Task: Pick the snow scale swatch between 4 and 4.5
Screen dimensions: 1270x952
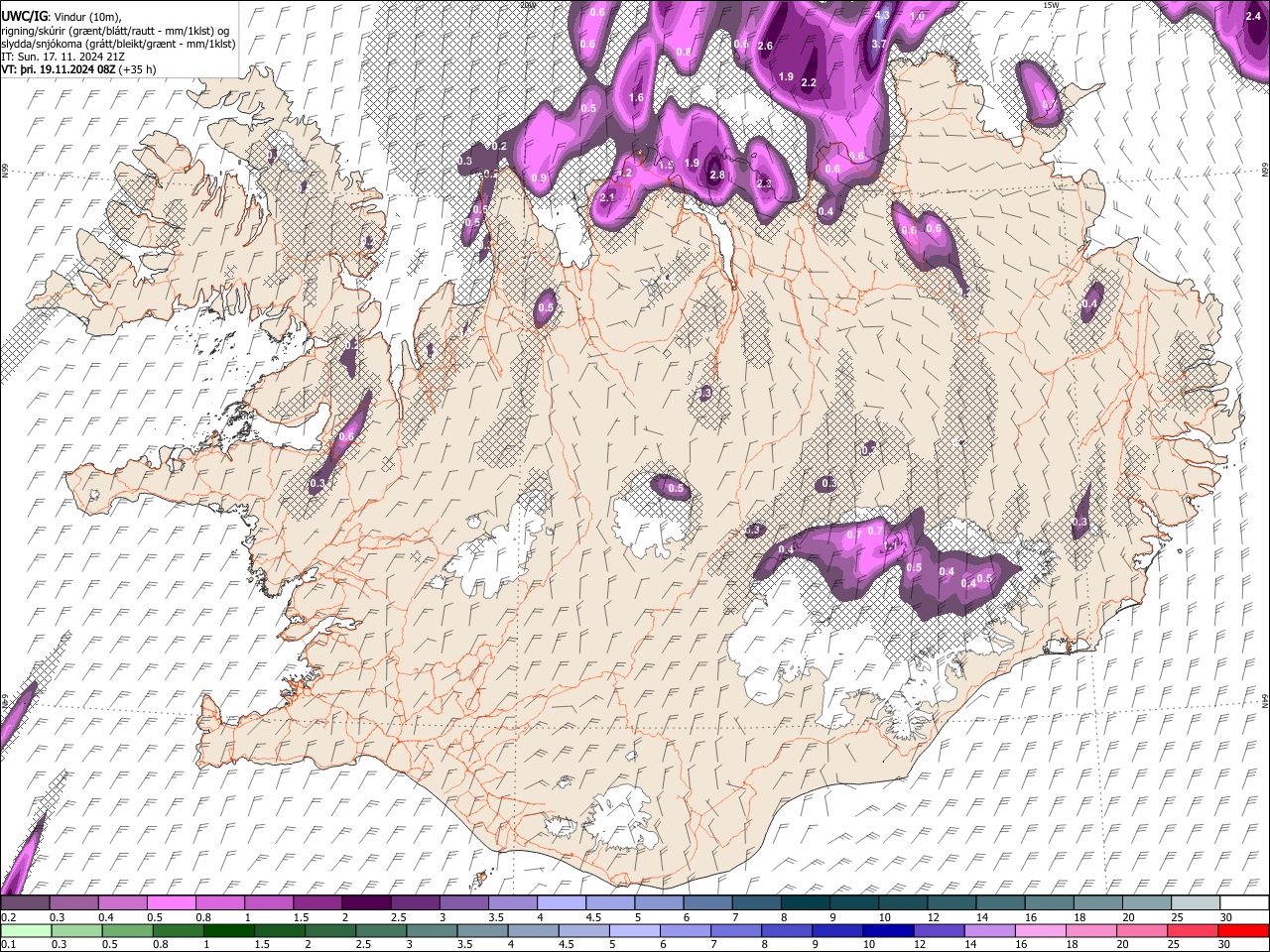Action: (x=562, y=903)
